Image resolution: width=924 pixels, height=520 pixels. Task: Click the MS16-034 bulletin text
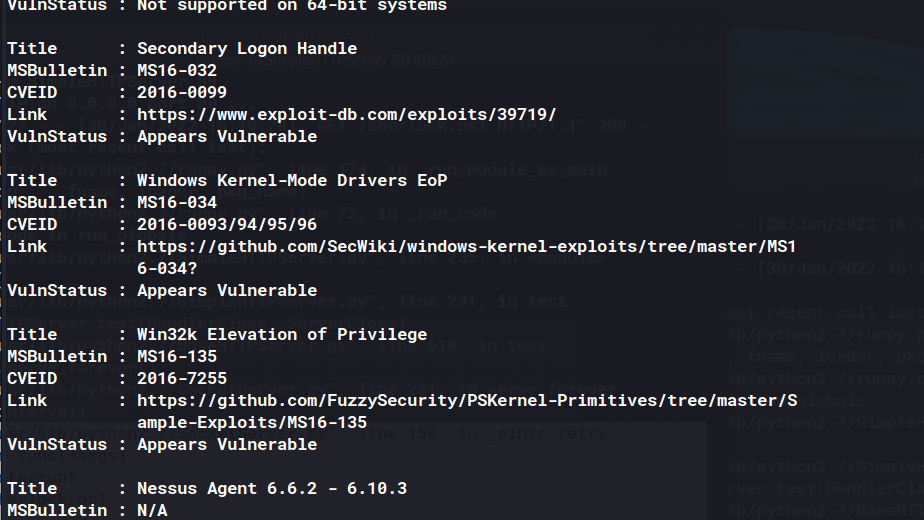(x=177, y=203)
